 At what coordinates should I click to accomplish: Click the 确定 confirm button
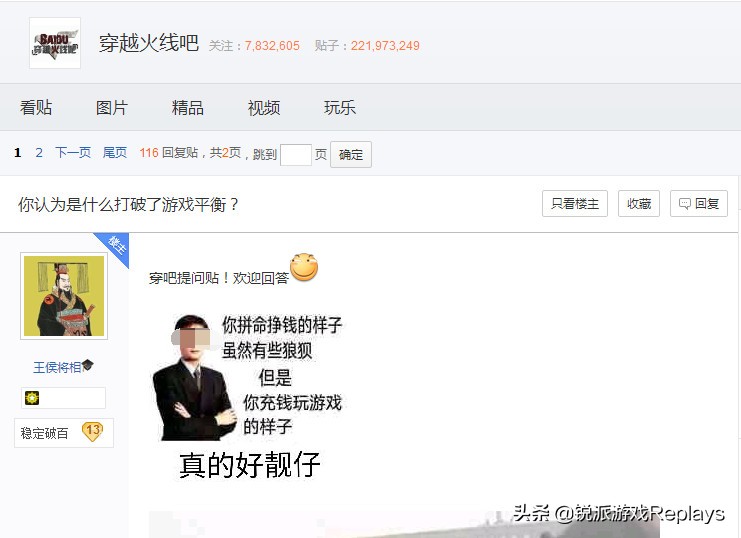(x=351, y=155)
